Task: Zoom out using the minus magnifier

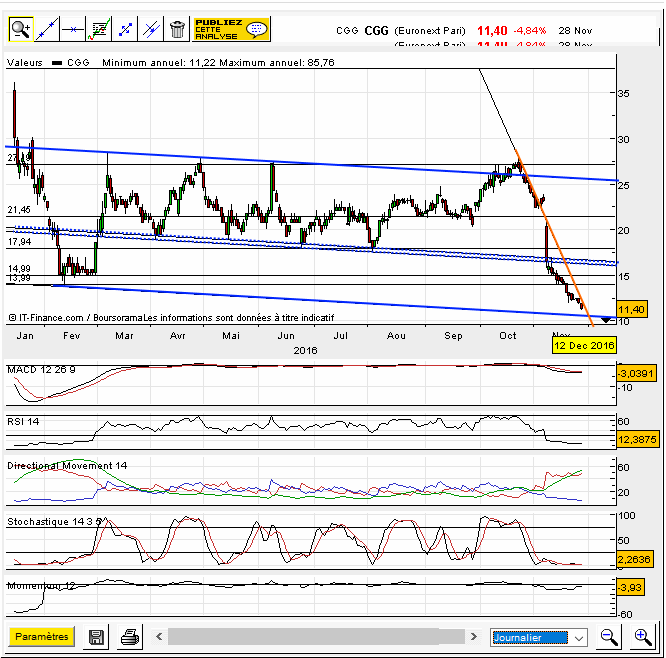Action: pyautogui.click(x=609, y=637)
